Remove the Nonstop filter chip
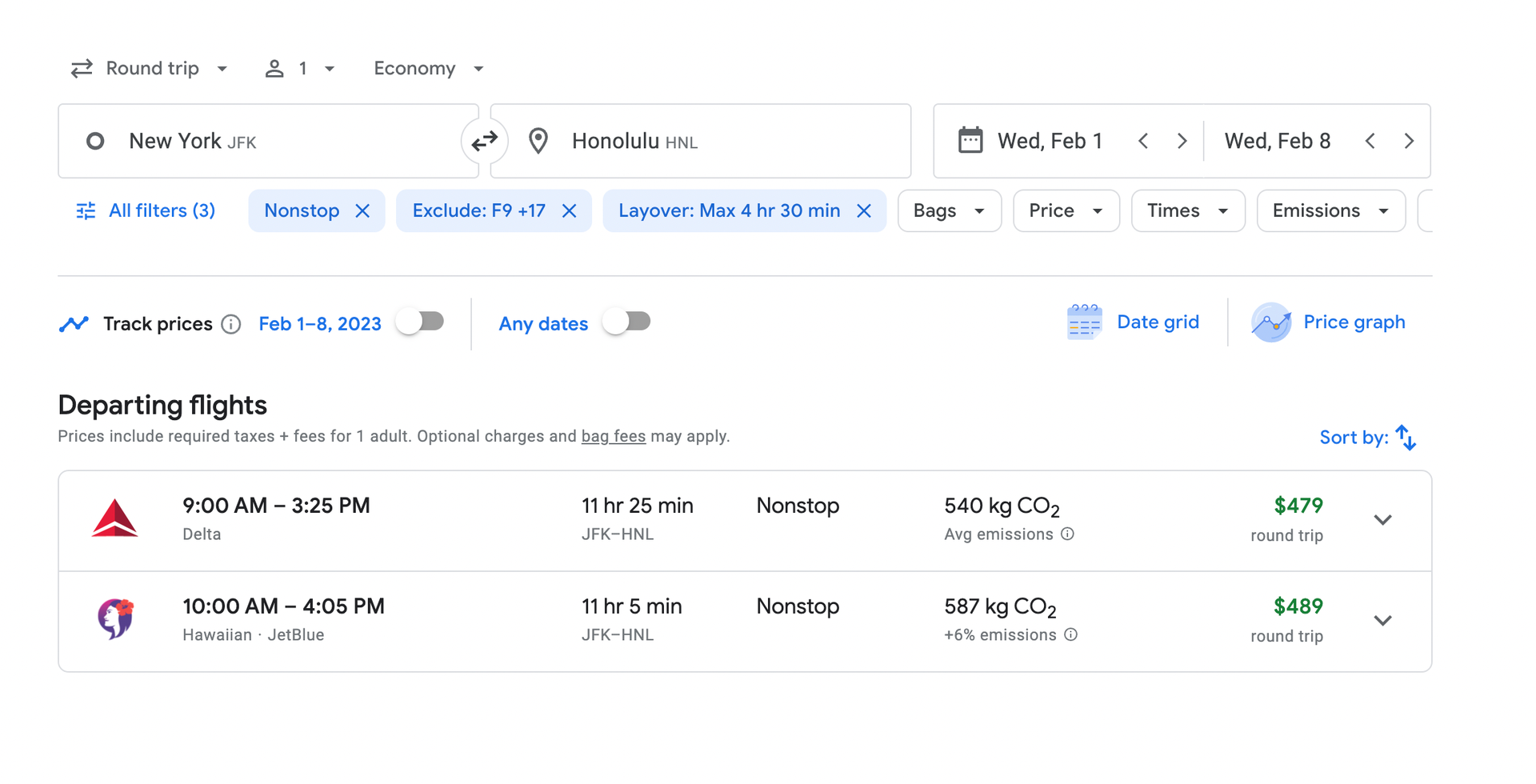The height and width of the screenshot is (784, 1536). pyautogui.click(x=362, y=211)
